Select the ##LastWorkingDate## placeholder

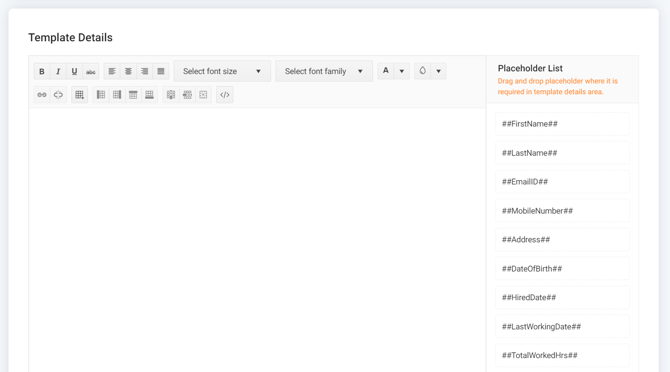562,326
